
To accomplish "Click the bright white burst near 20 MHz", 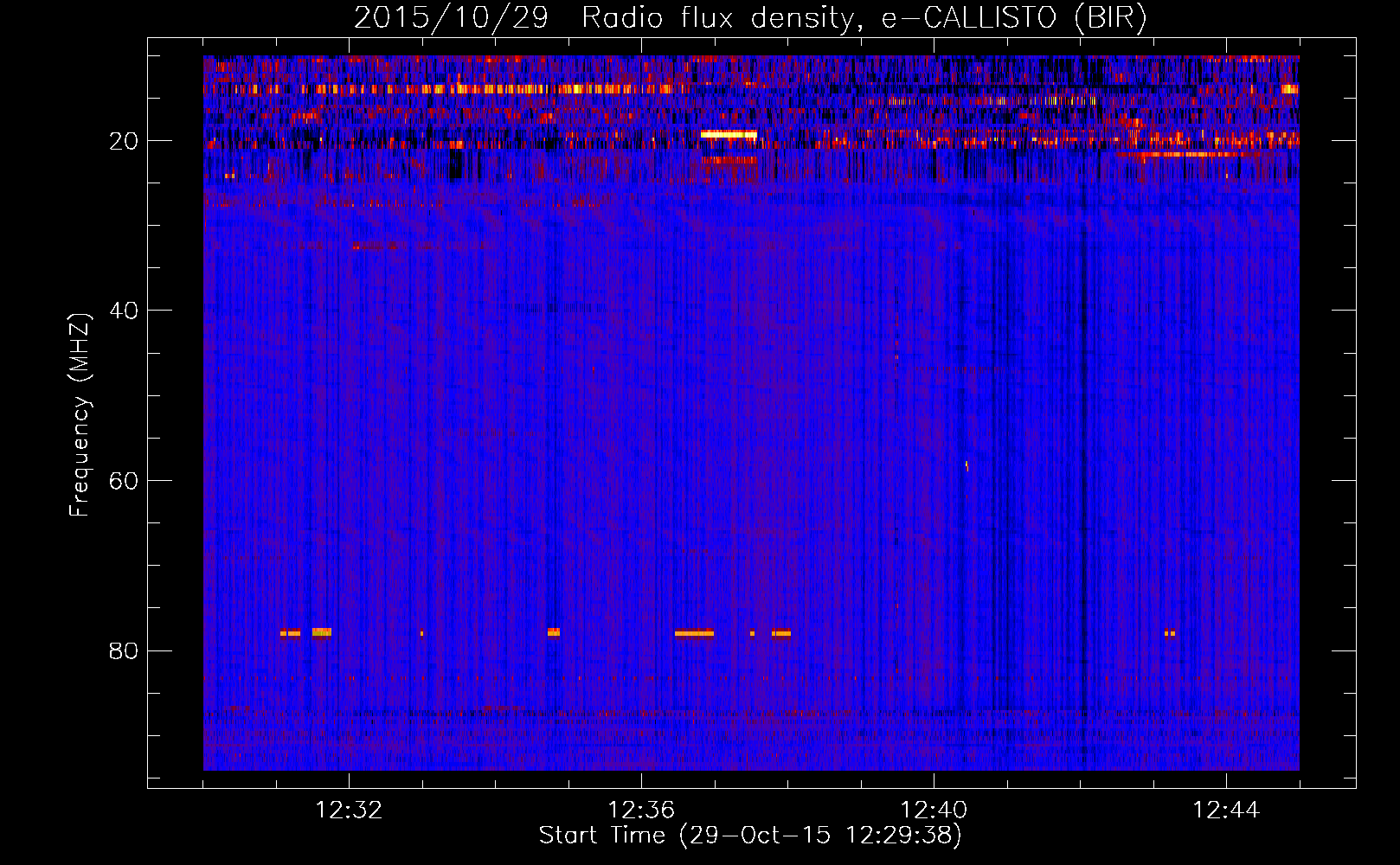I will click(729, 134).
